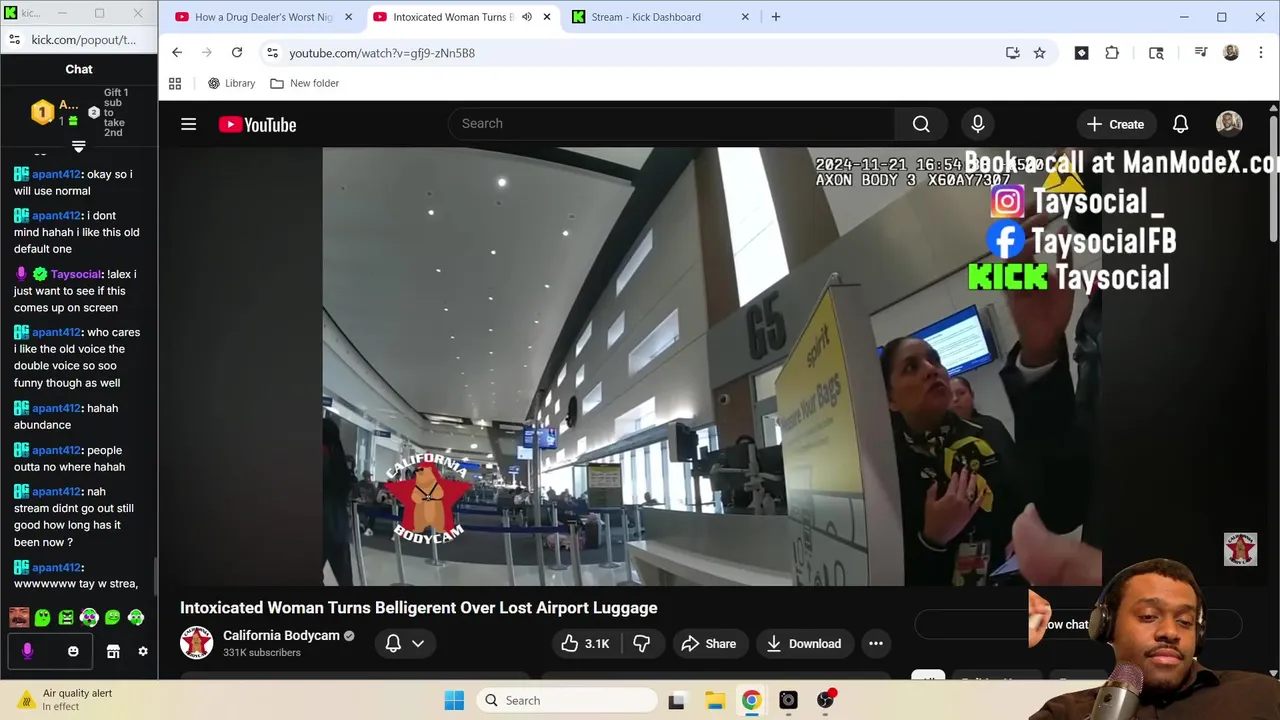Go back in browser history
Screen dimensions: 1280x720
coord(177,53)
